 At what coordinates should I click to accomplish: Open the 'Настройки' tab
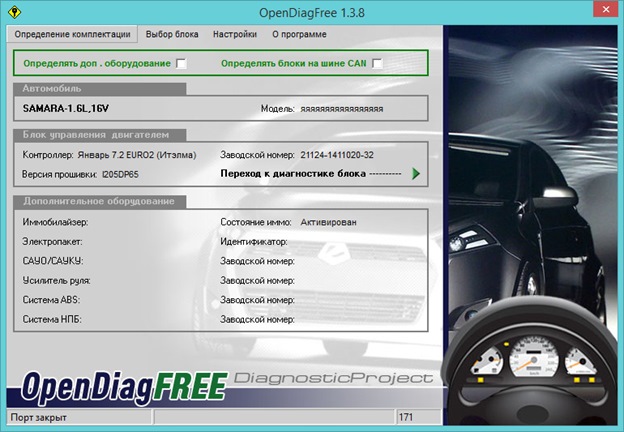click(235, 34)
